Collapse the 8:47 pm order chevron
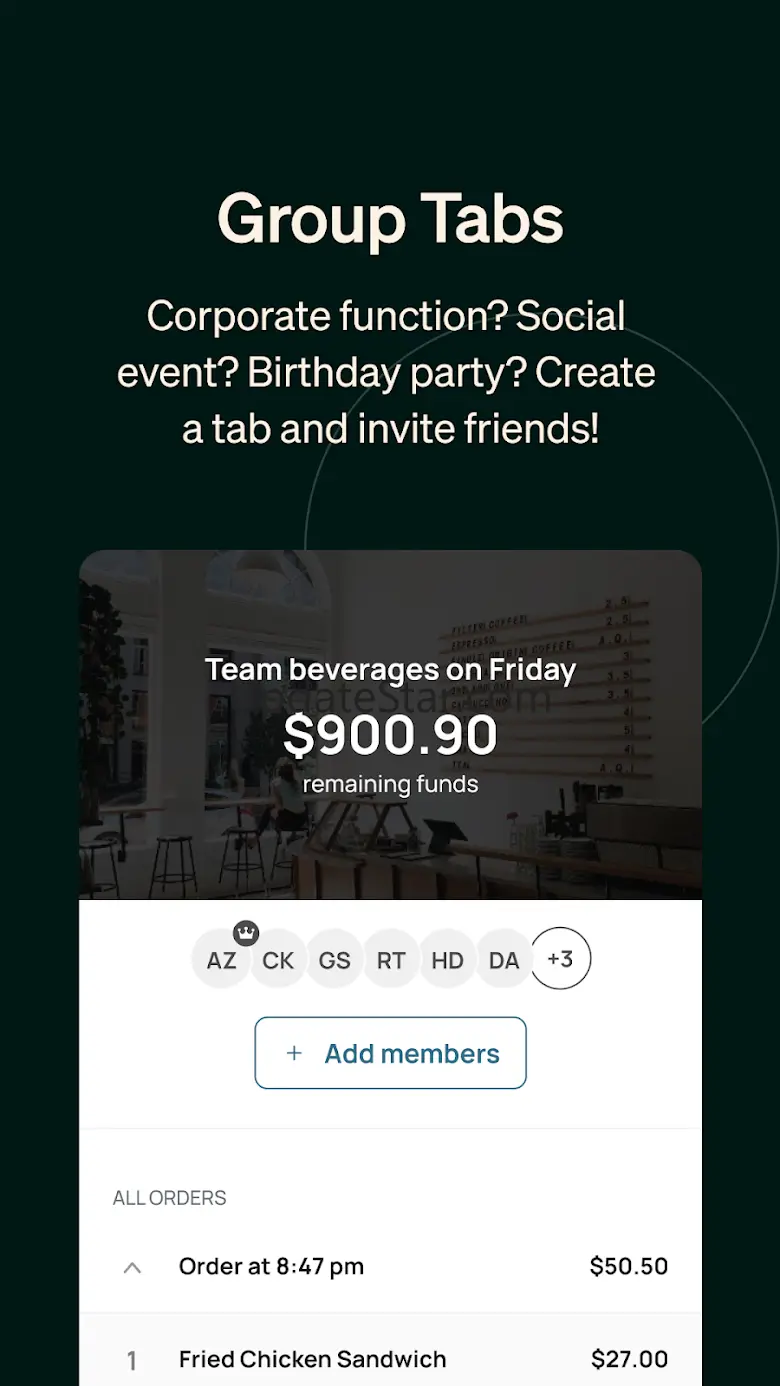Image resolution: width=780 pixels, height=1386 pixels. coord(132,1267)
